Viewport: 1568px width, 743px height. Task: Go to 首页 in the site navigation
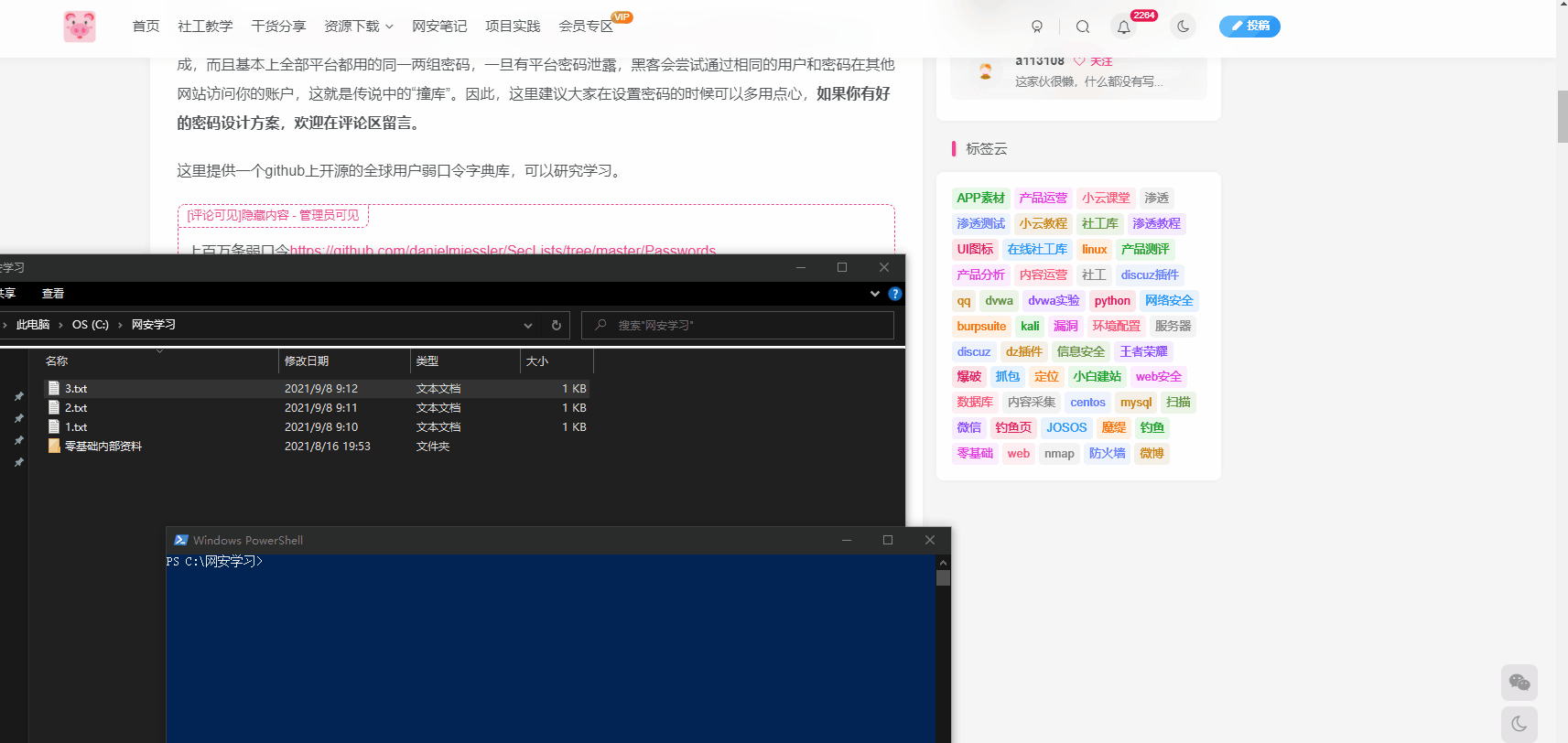coord(146,27)
